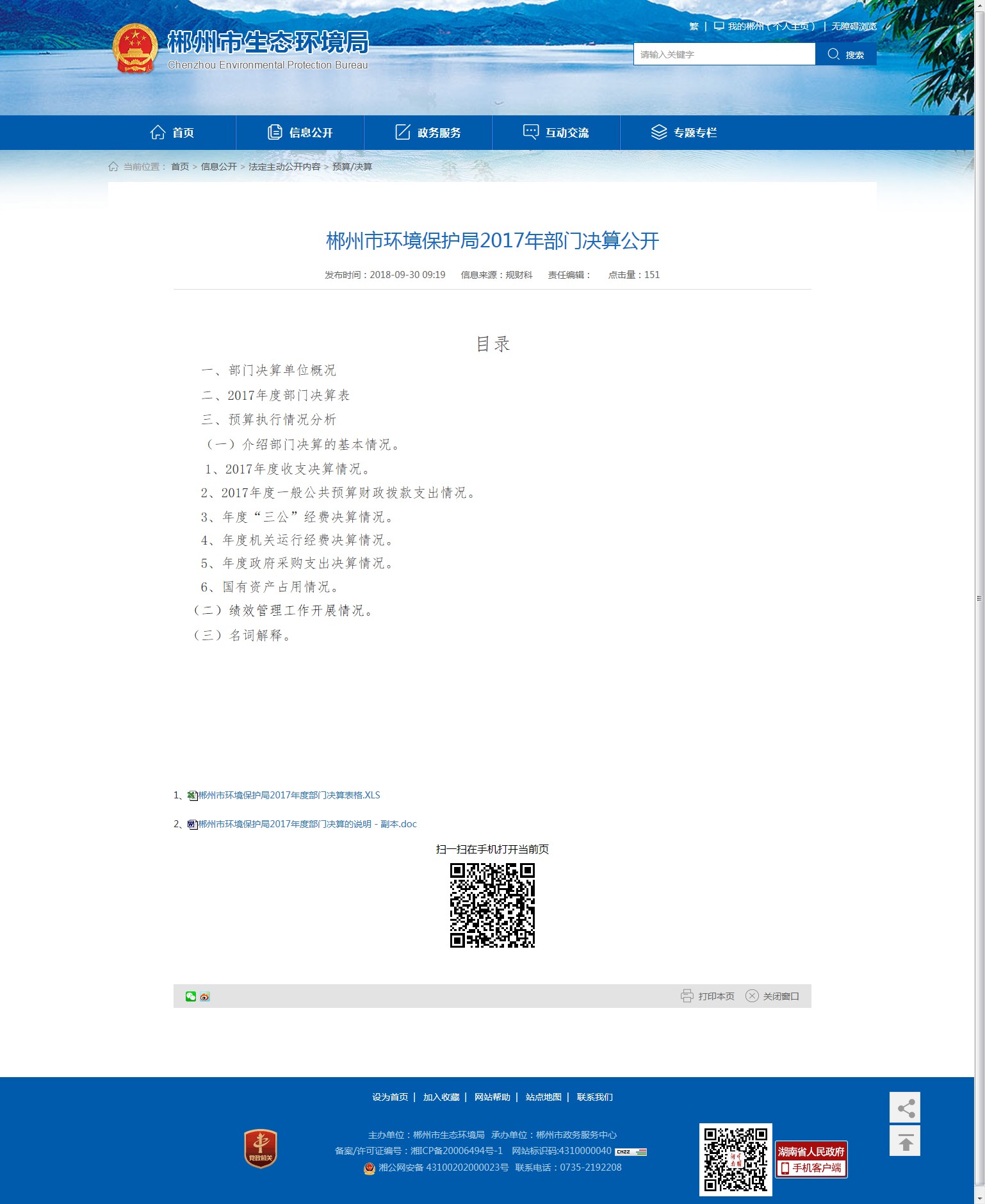The image size is (985, 1204).
Task: Click the 搜索 search button
Action: (x=846, y=54)
